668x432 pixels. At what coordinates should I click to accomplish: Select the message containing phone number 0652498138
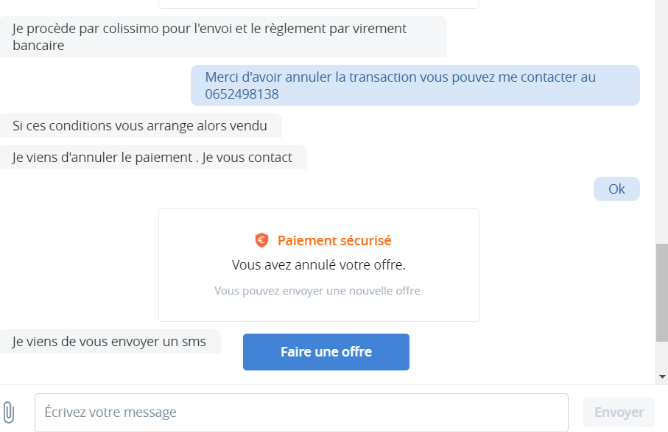pos(415,86)
